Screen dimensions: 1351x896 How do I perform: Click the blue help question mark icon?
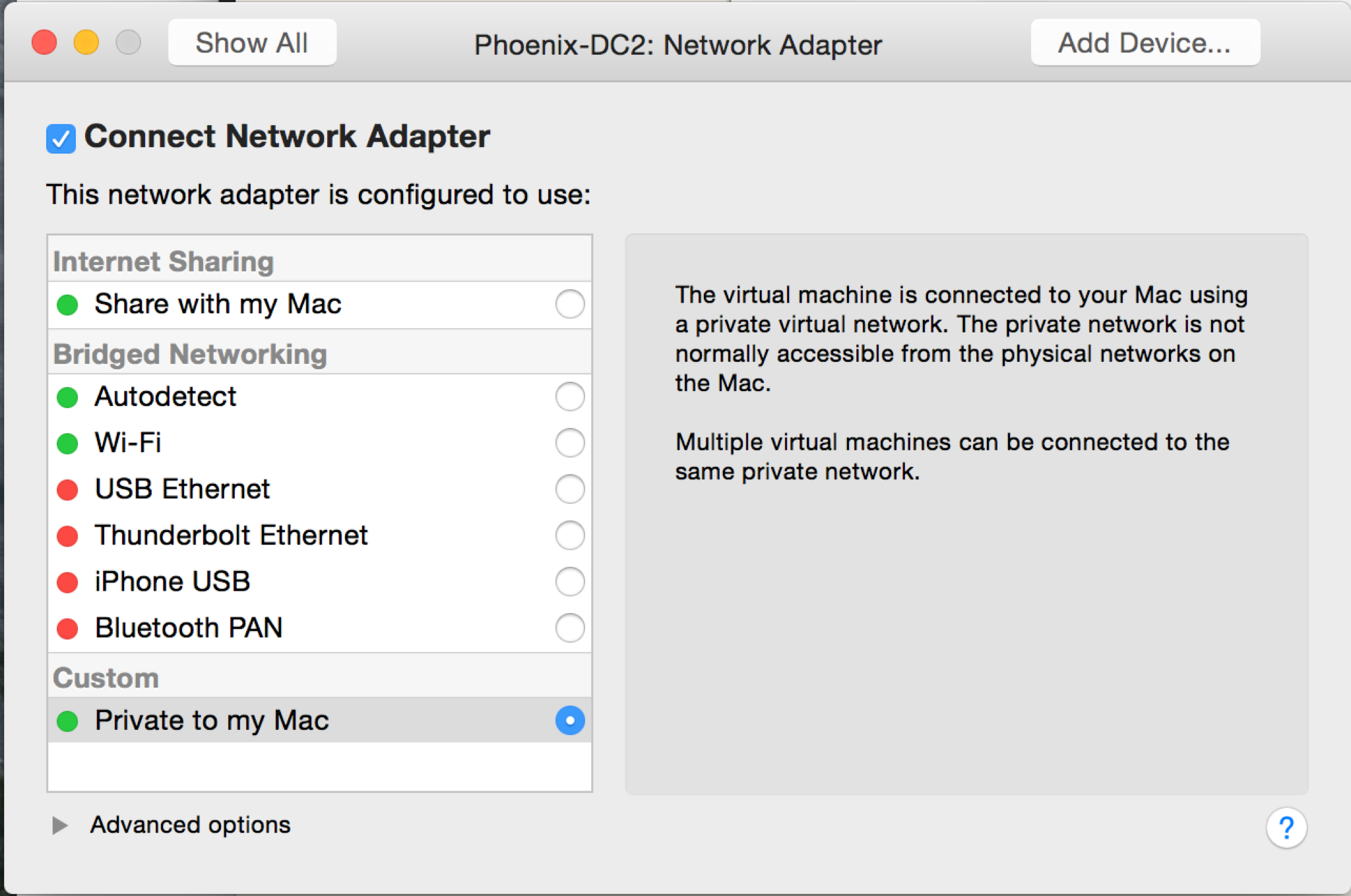click(1286, 827)
